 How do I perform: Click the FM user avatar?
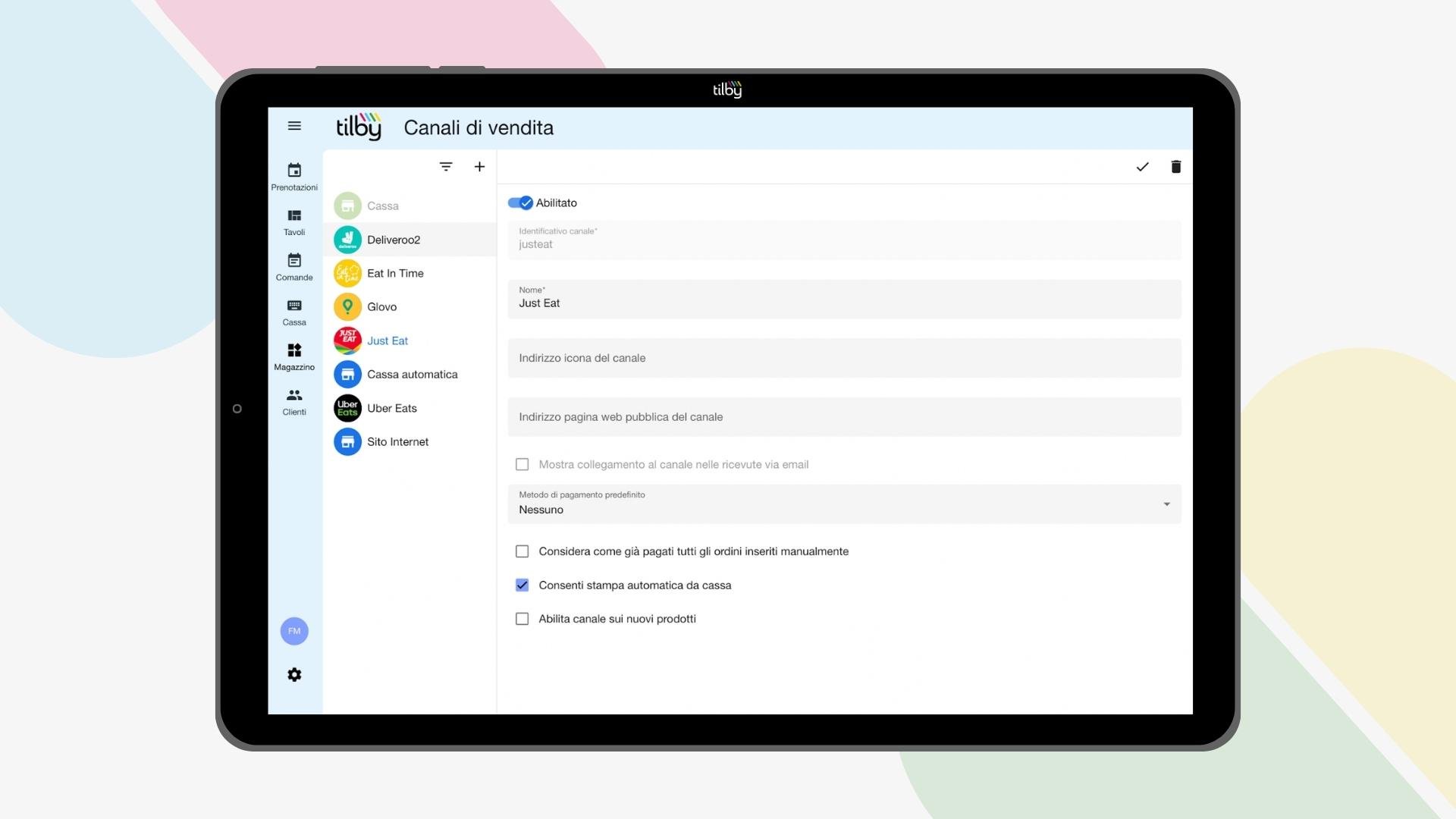tap(294, 631)
